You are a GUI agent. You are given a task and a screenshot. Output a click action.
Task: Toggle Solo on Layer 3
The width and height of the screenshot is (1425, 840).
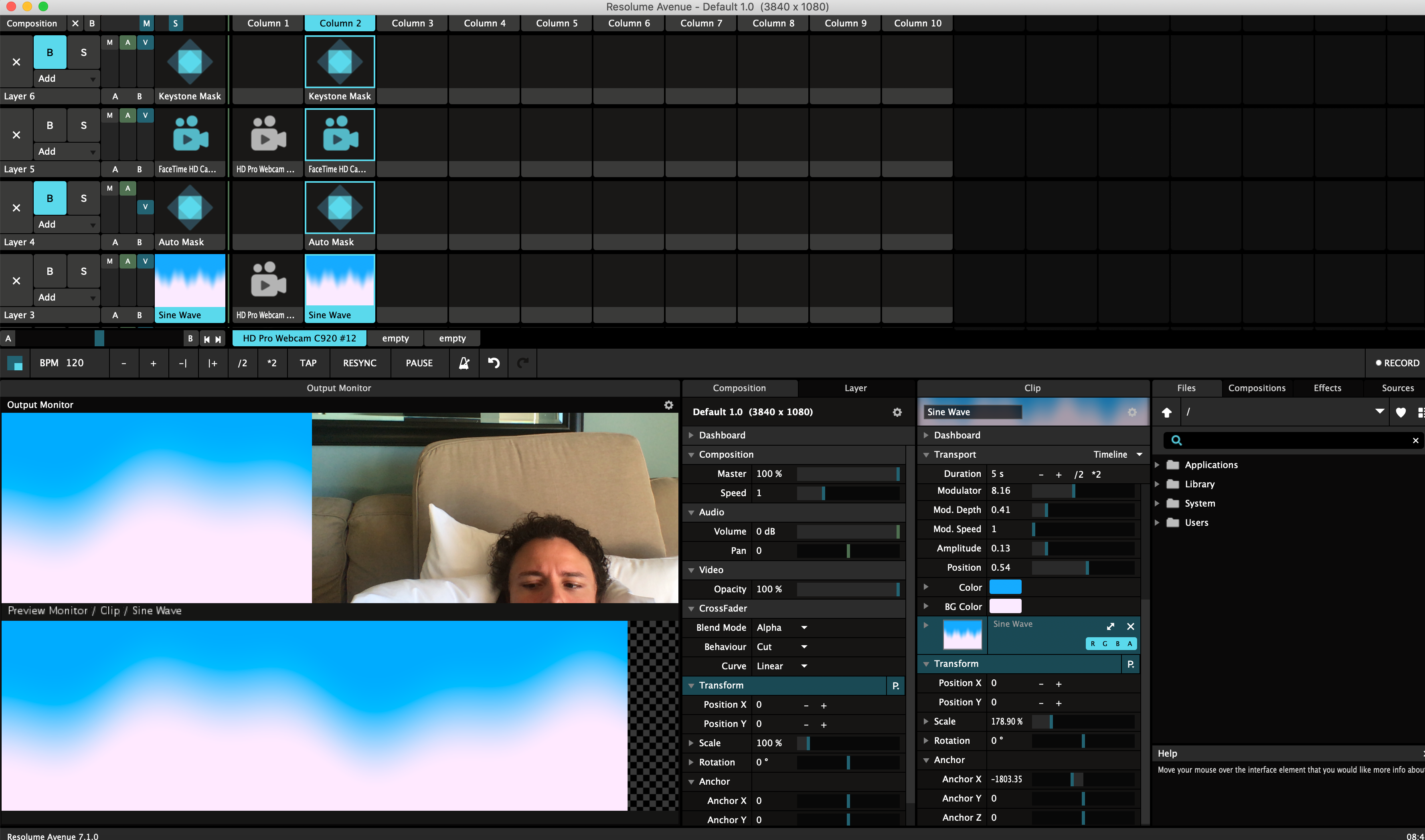pos(83,271)
